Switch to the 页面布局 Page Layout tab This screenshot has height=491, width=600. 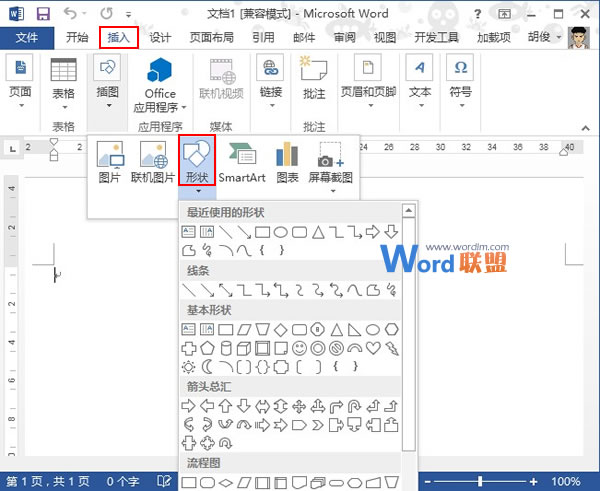click(212, 38)
